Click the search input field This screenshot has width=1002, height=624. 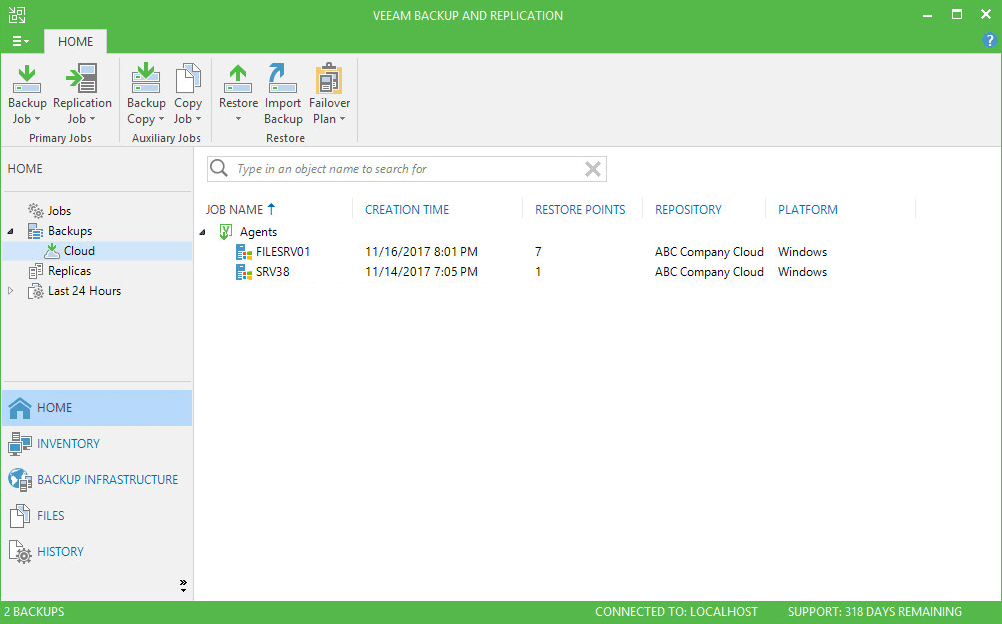click(x=400, y=168)
